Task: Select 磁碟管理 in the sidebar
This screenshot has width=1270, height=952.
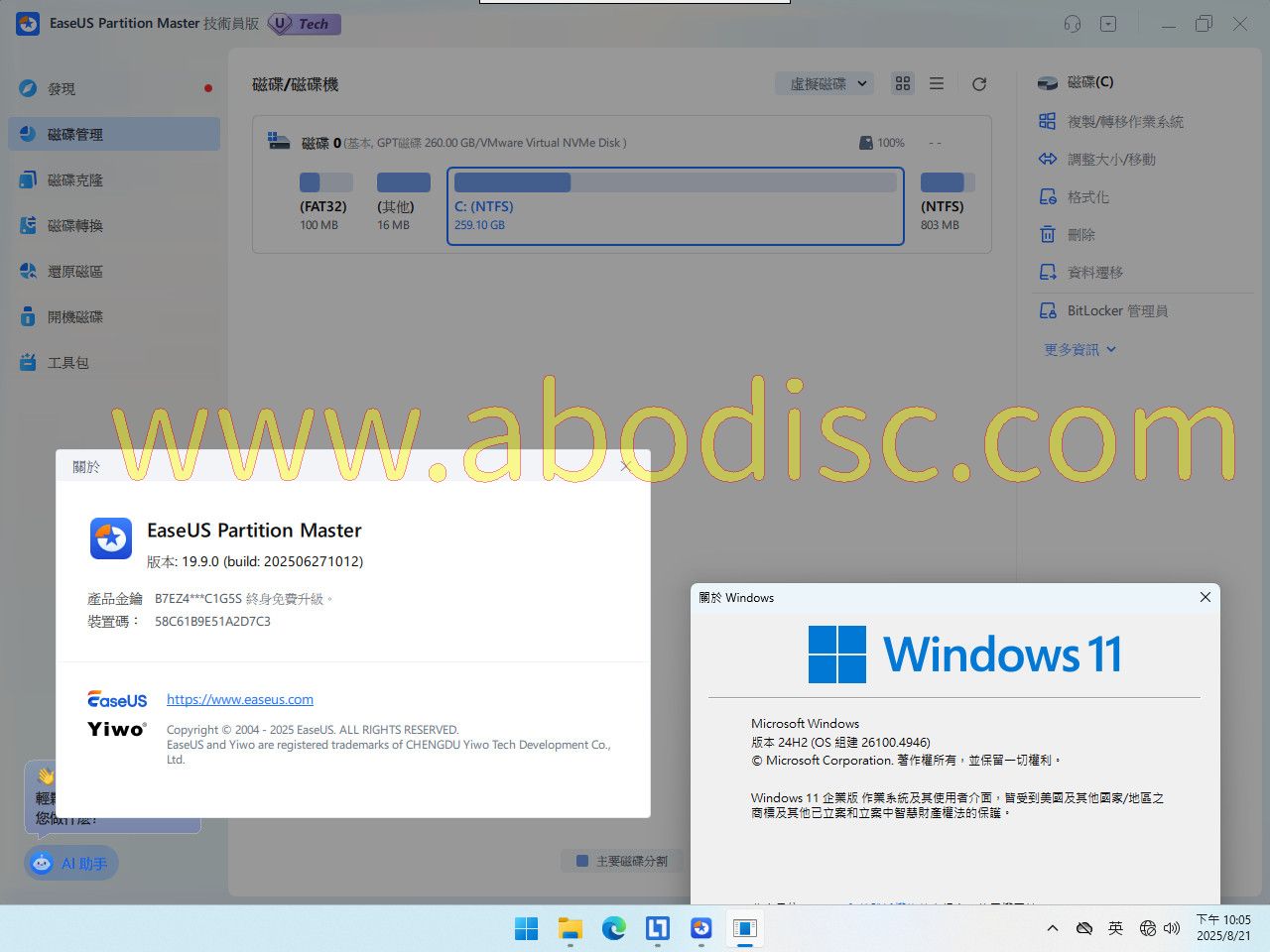Action: point(114,134)
